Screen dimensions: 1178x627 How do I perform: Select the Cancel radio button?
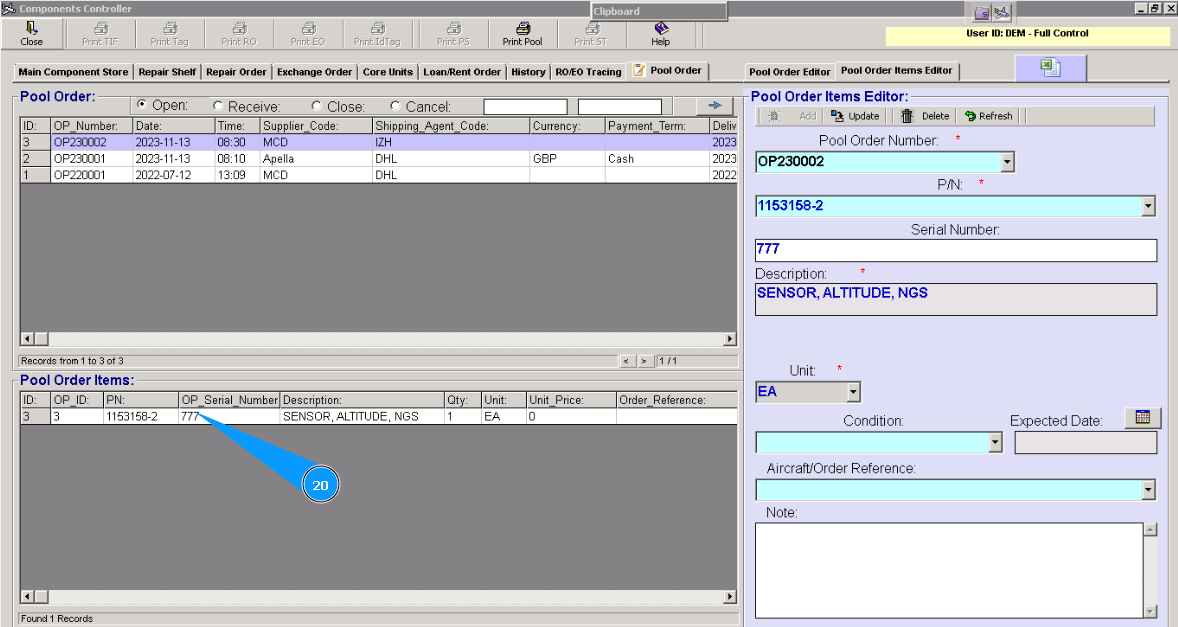coord(395,106)
